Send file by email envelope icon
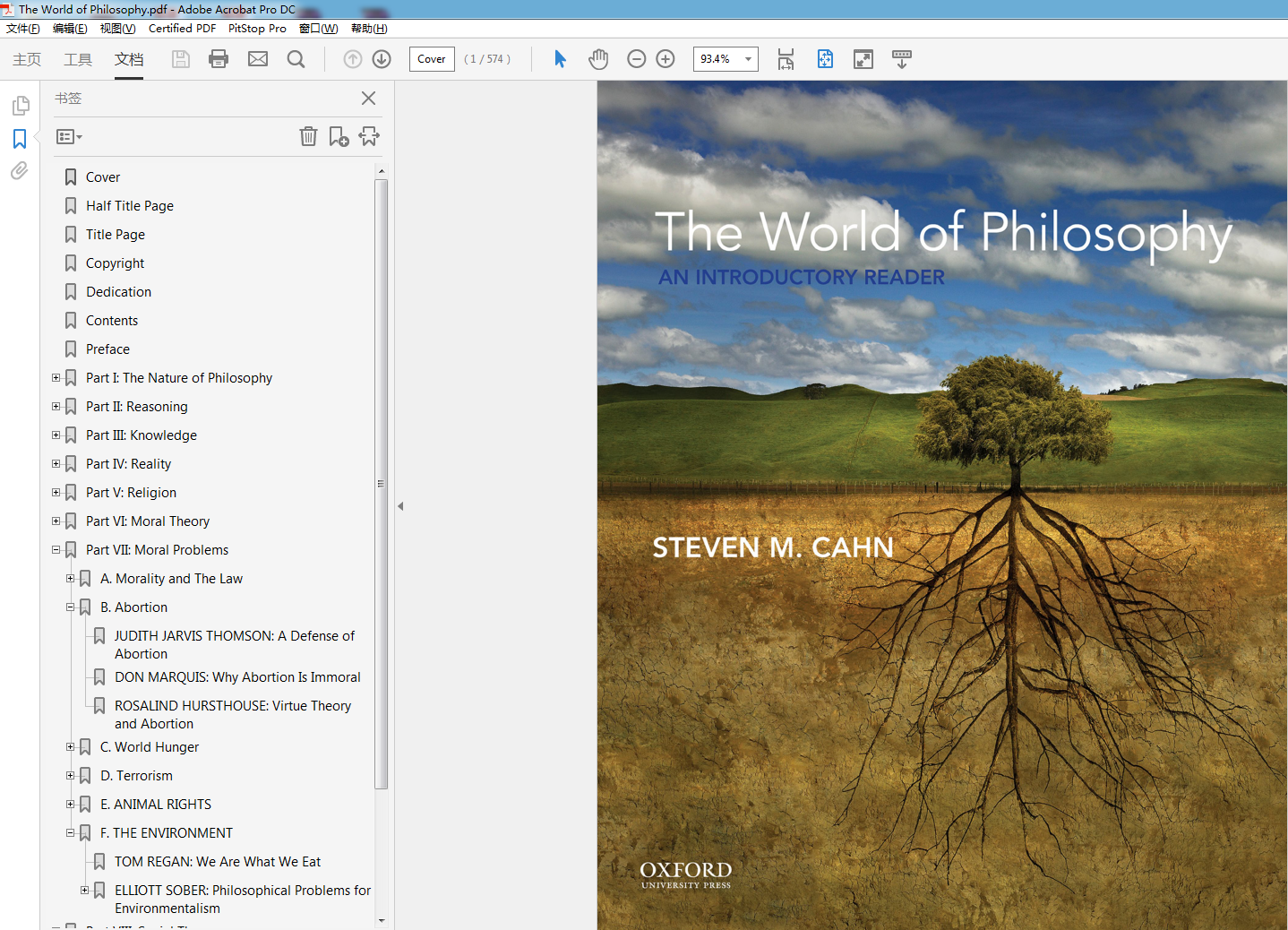Image resolution: width=1288 pixels, height=930 pixels. 258,59
